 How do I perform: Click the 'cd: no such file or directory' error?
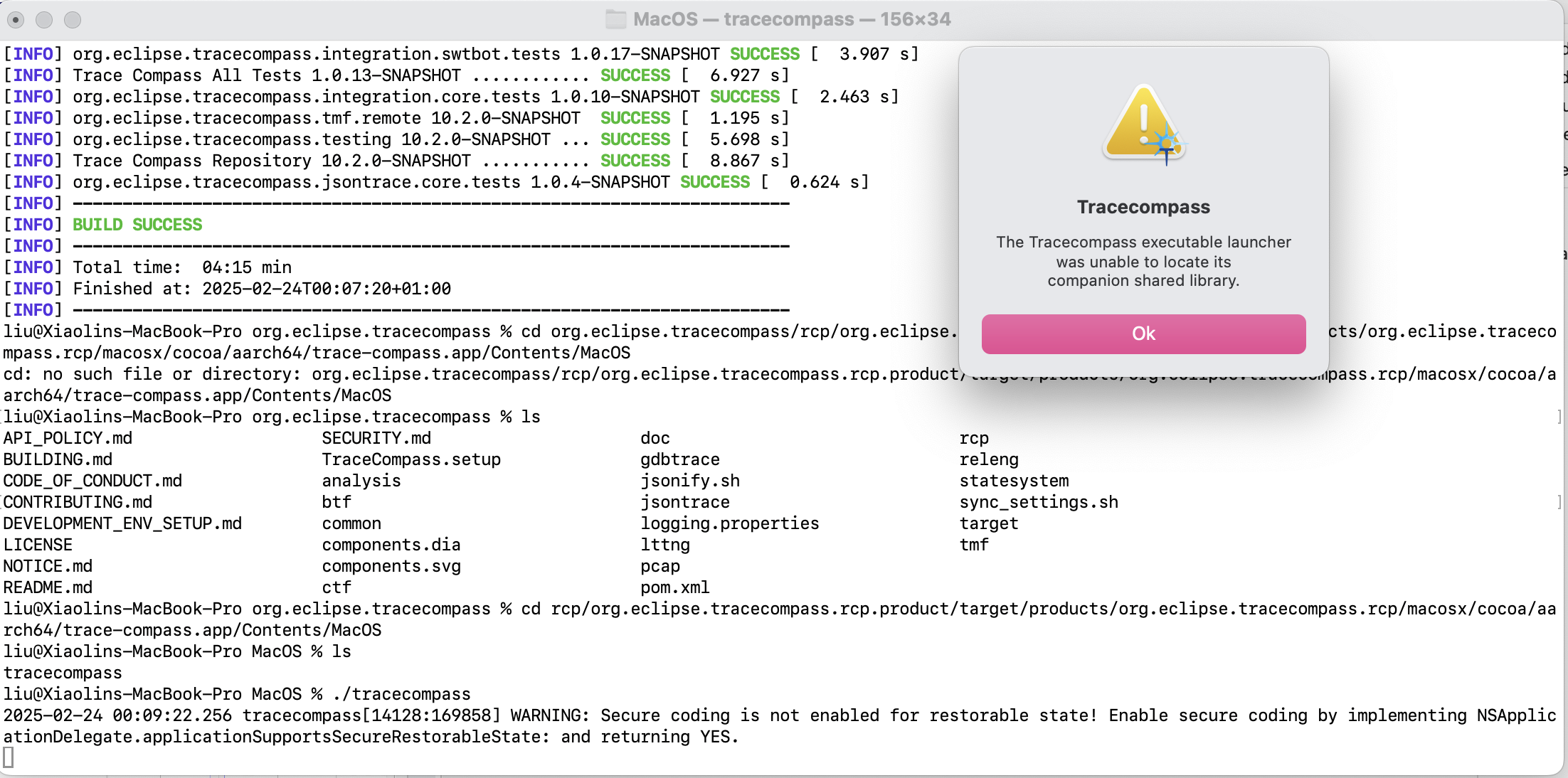(x=780, y=385)
